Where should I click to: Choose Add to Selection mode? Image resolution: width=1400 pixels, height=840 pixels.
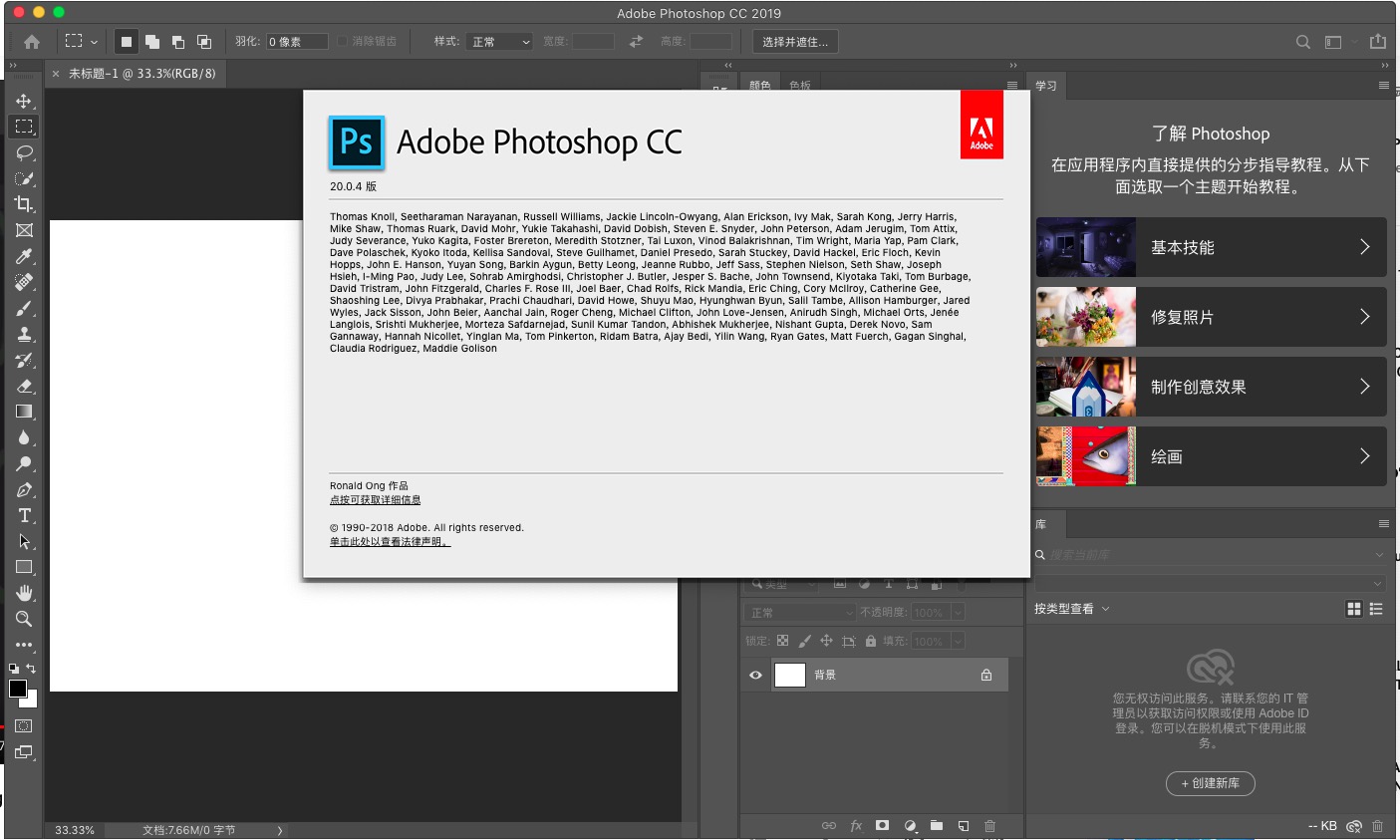tap(152, 41)
